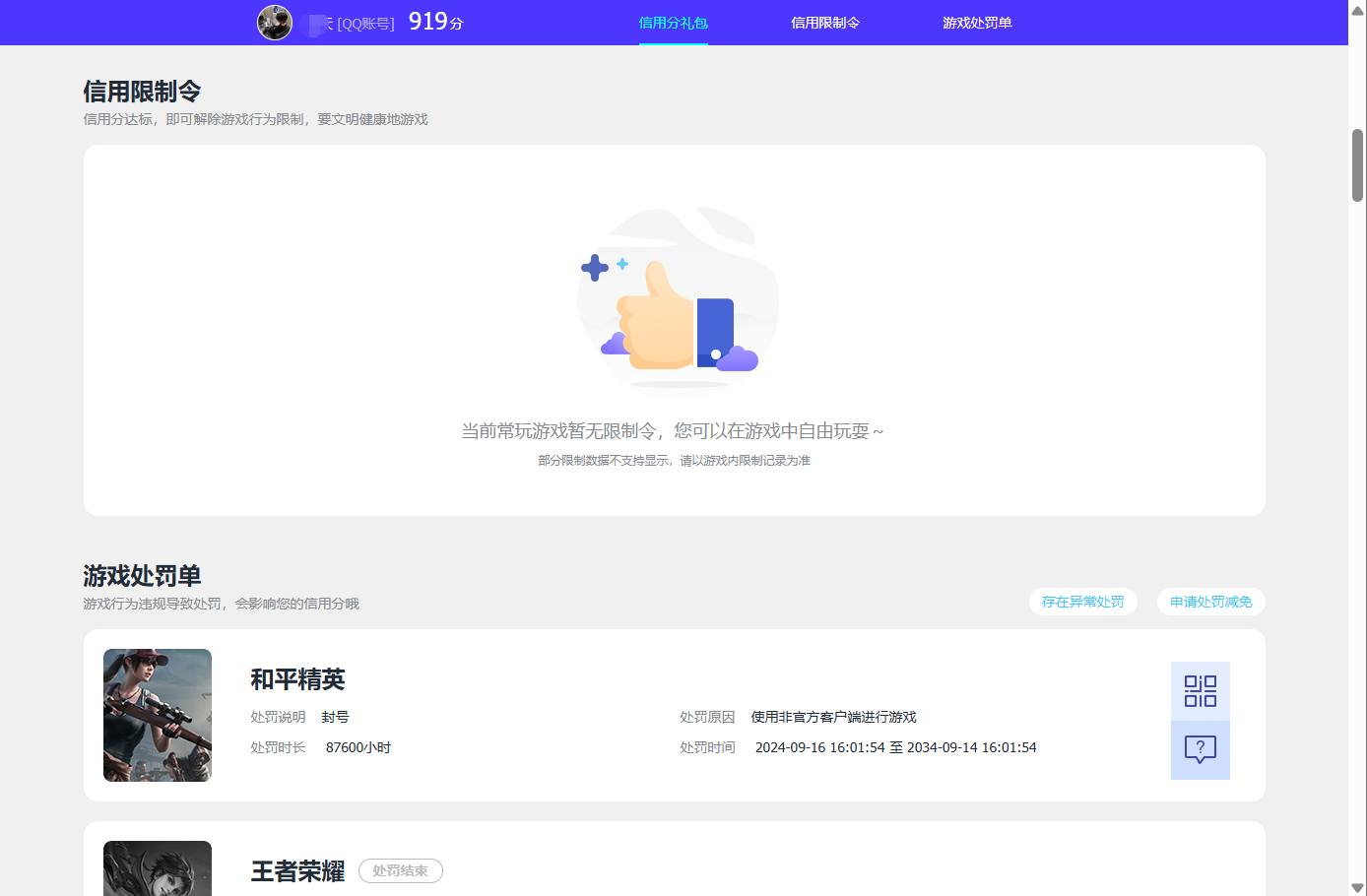The width and height of the screenshot is (1367, 896).
Task: Click the 和平精英 game title
Action: point(297,679)
